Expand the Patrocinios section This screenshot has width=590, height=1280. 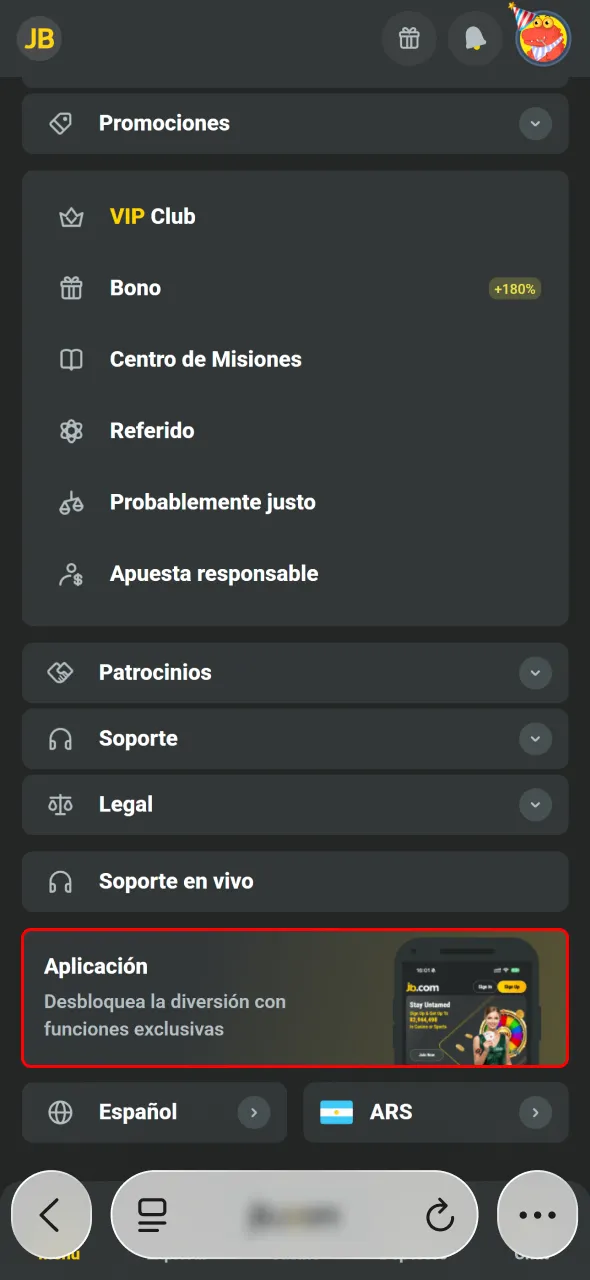(536, 673)
